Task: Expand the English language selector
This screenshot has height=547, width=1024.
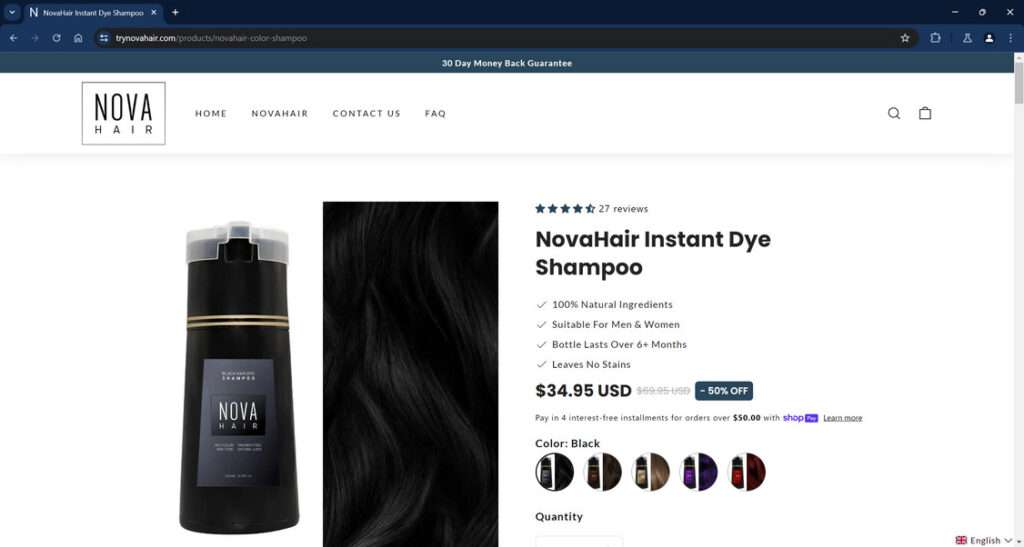Action: pyautogui.click(x=987, y=540)
